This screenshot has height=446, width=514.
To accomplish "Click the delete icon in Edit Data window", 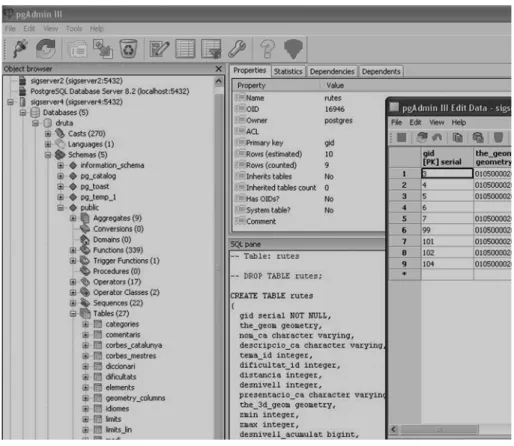I will tap(498, 137).
